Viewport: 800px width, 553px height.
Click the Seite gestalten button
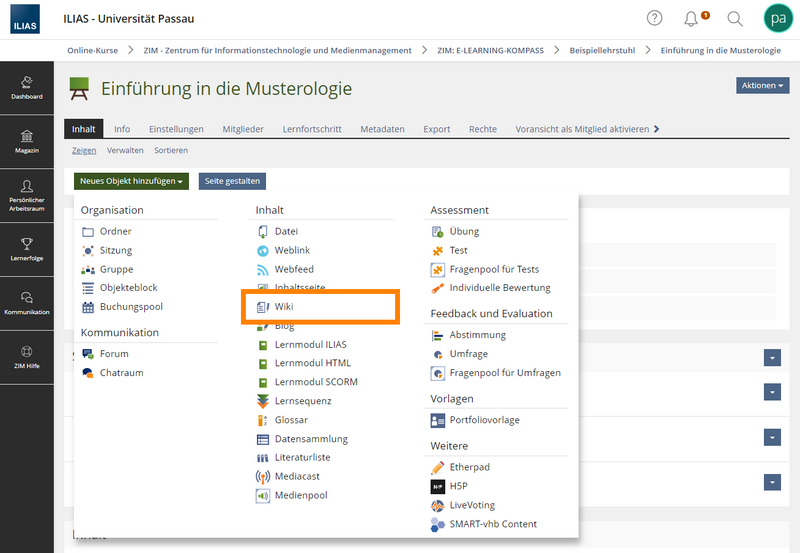point(232,181)
